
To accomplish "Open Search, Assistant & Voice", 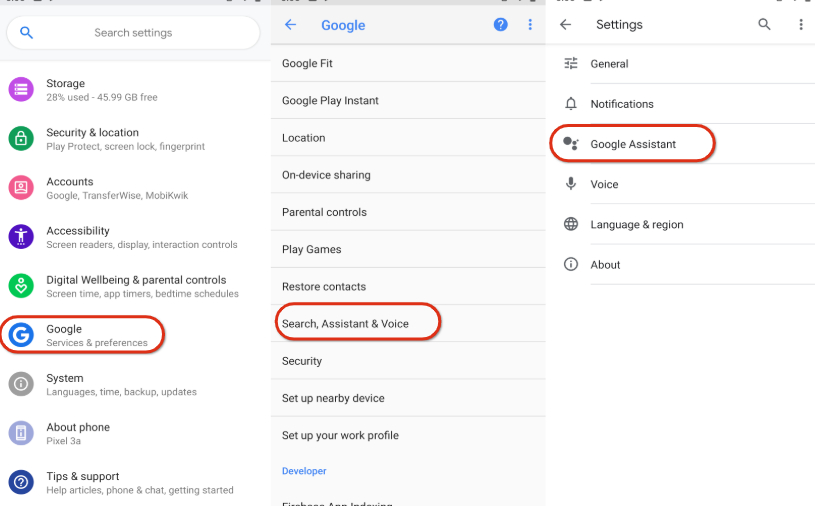I will pos(345,324).
